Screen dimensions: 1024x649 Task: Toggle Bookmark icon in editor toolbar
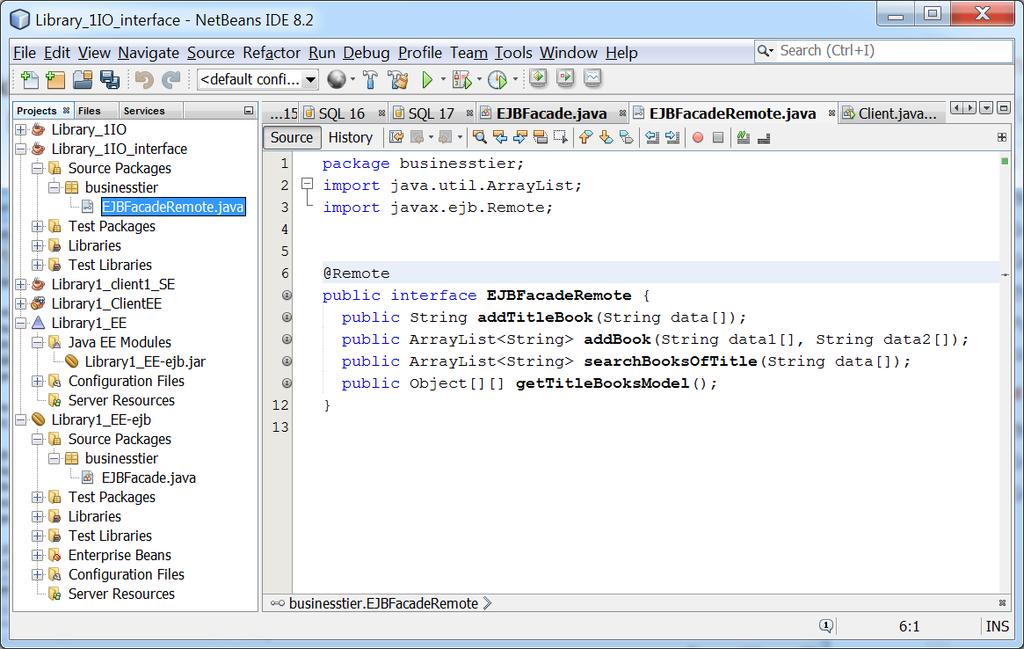626,137
